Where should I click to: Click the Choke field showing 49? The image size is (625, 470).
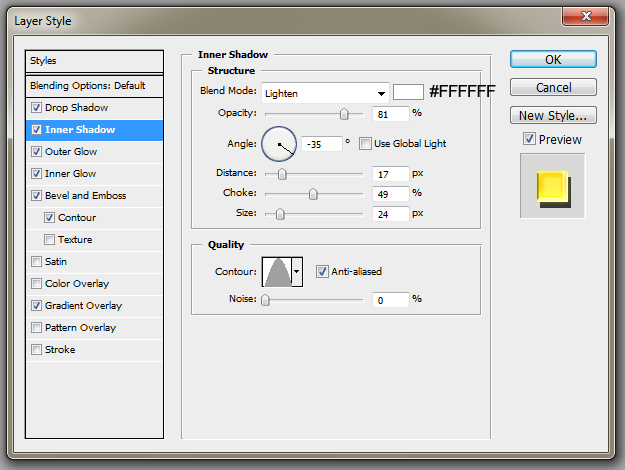click(391, 194)
